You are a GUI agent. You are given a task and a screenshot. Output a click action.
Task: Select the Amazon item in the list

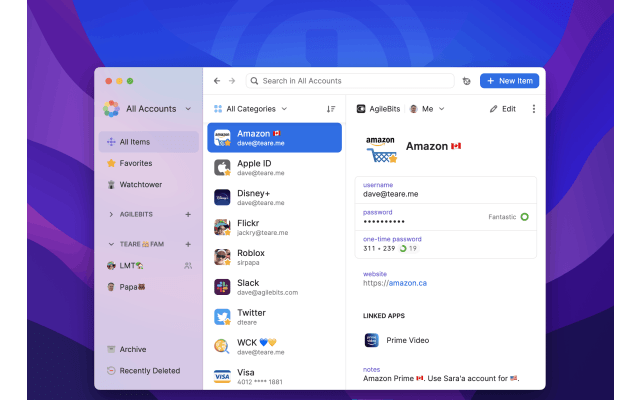[274, 138]
